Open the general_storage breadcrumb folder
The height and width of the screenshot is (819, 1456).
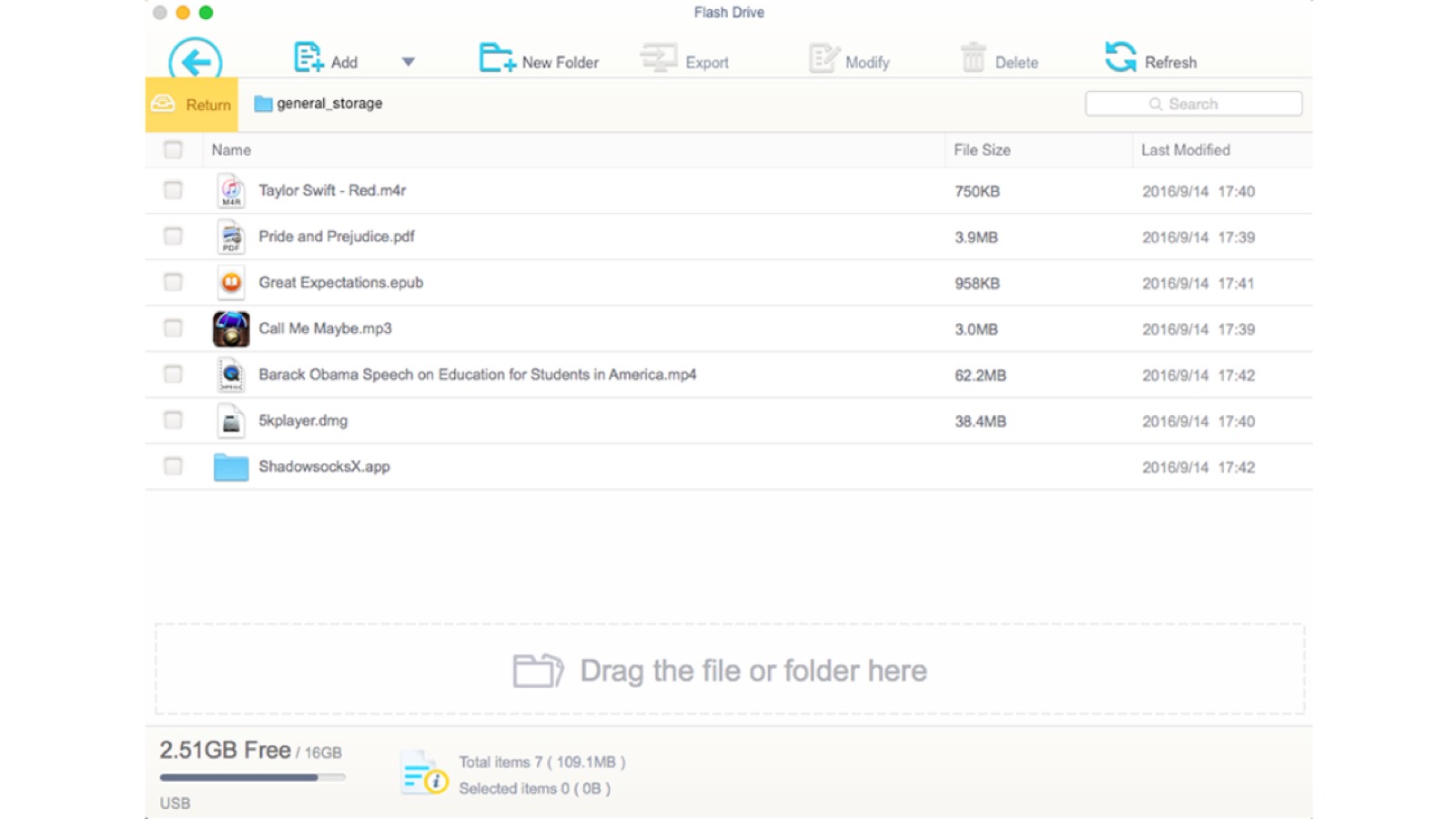pos(318,104)
